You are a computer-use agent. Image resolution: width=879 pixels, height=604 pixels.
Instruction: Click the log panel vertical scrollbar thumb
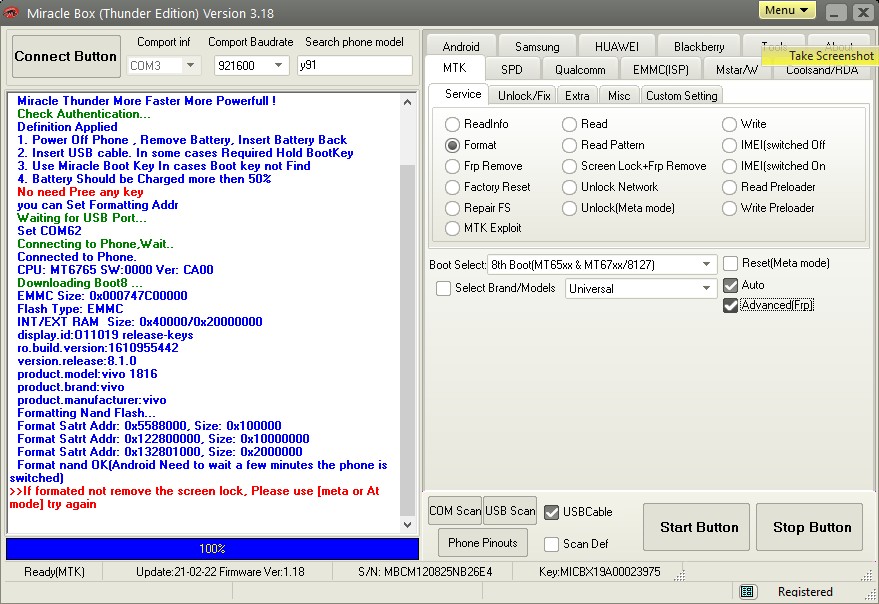(408, 341)
